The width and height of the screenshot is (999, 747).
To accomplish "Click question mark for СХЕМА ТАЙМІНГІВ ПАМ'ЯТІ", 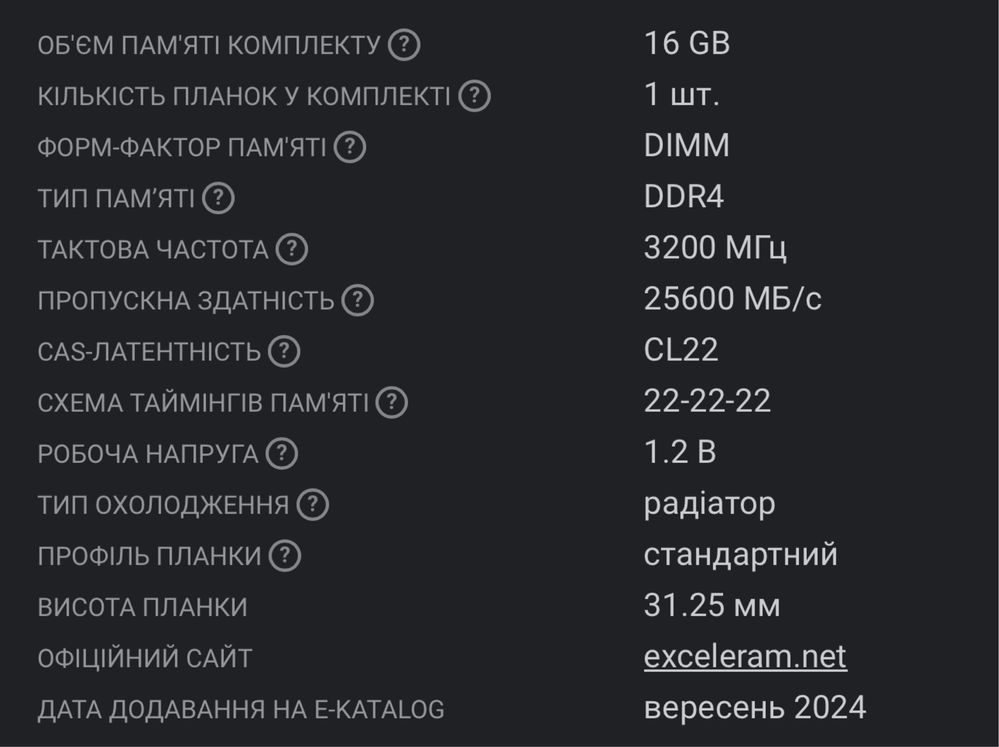I will point(391,403).
